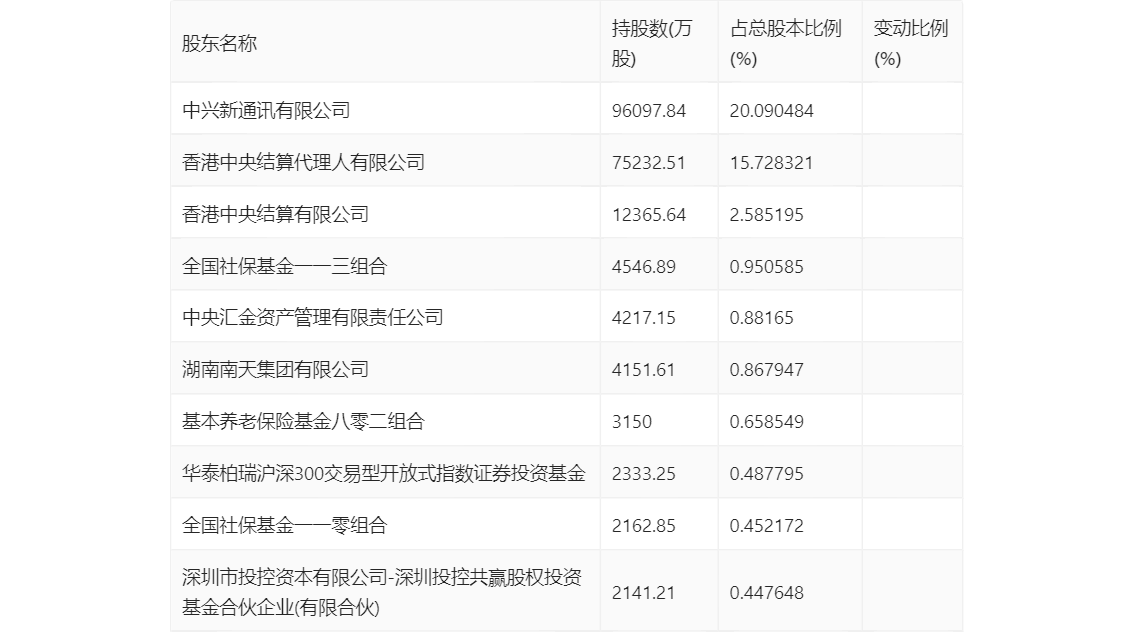This screenshot has height=632, width=1134.
Task: Click shareholding value 2162.85
Action: pos(644,526)
